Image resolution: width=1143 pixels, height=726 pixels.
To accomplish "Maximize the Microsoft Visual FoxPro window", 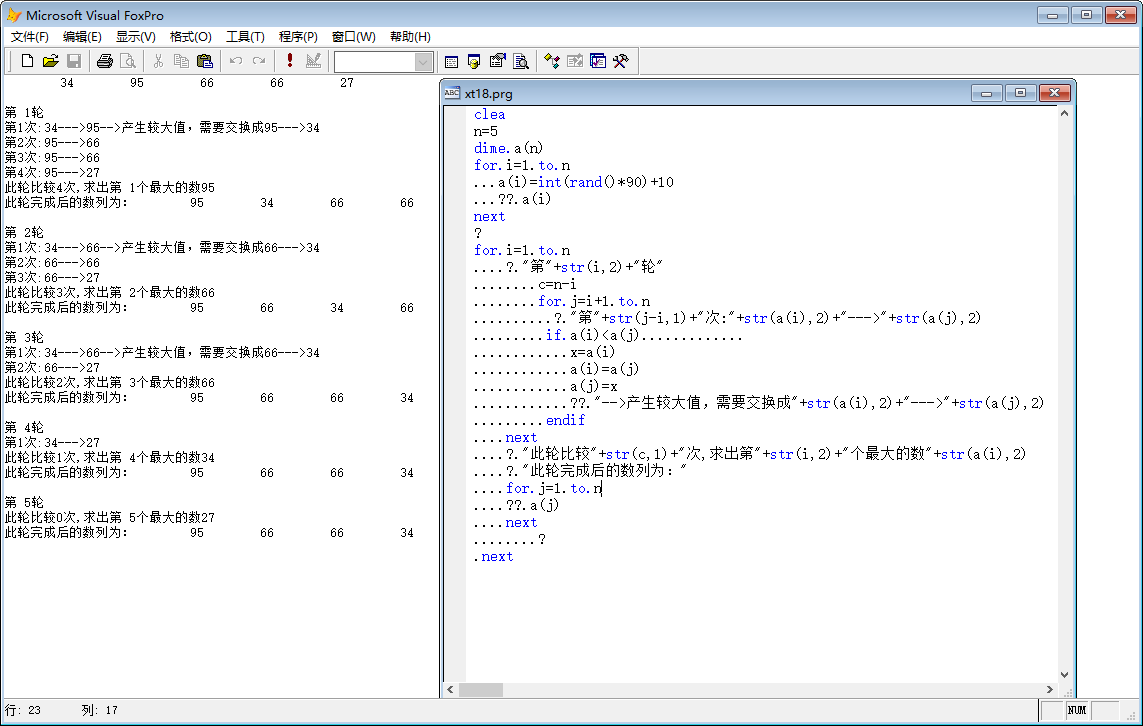I will (1086, 15).
